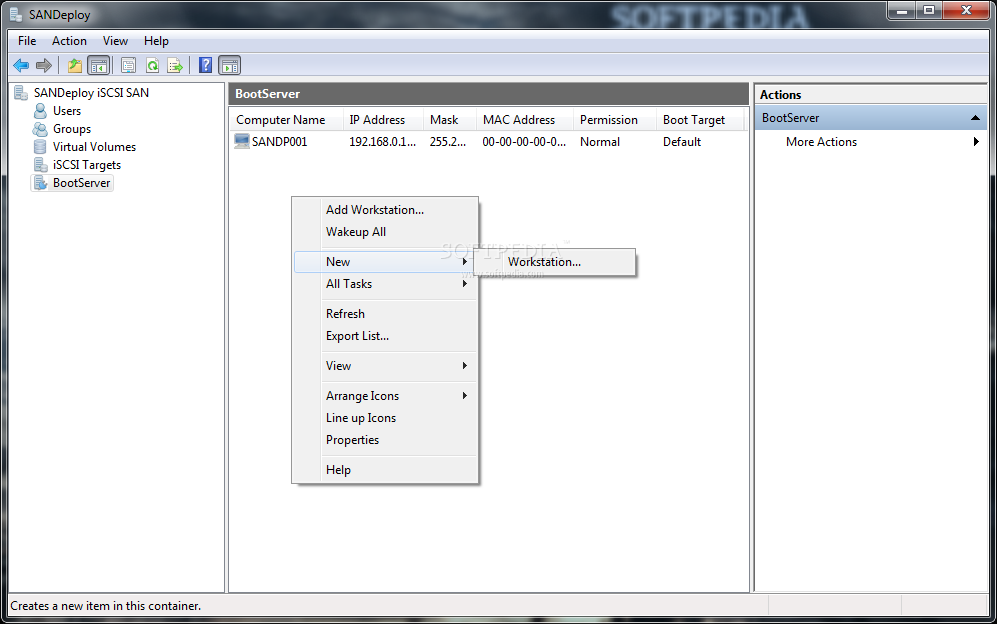Click the SANDP001 computer icon
The height and width of the screenshot is (624, 997).
[242, 141]
